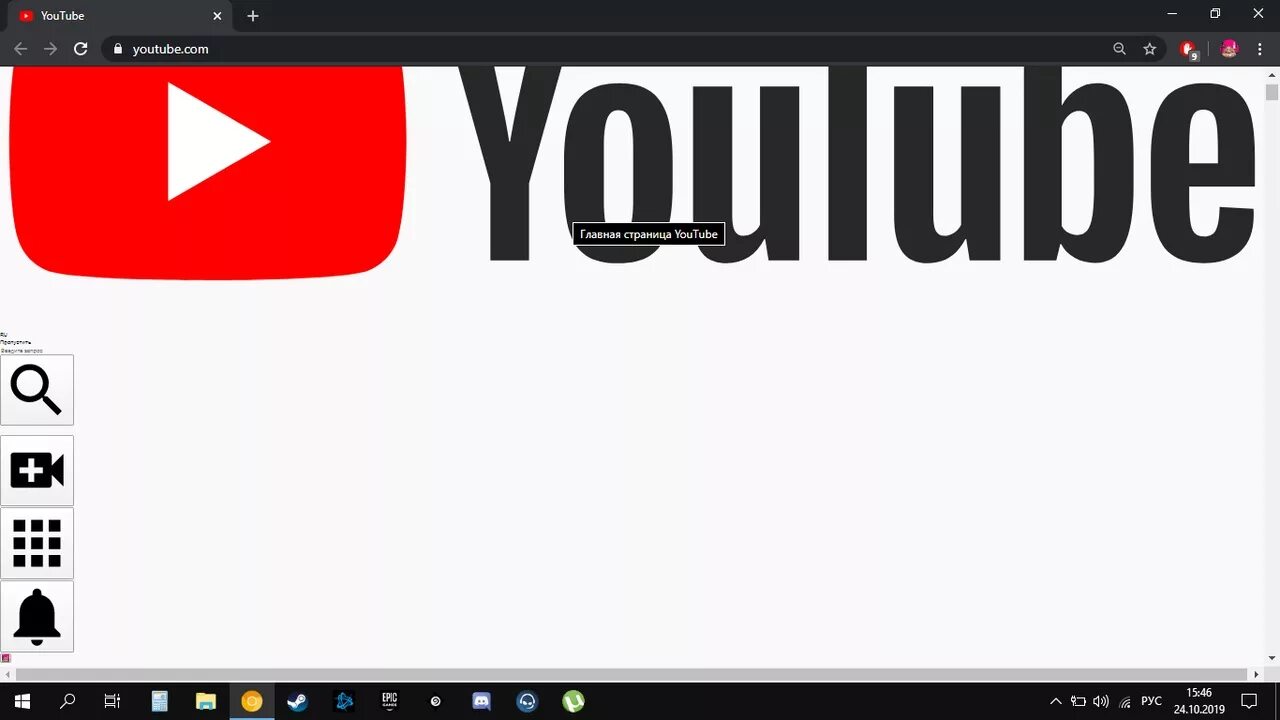Open Steam from the taskbar

point(298,701)
